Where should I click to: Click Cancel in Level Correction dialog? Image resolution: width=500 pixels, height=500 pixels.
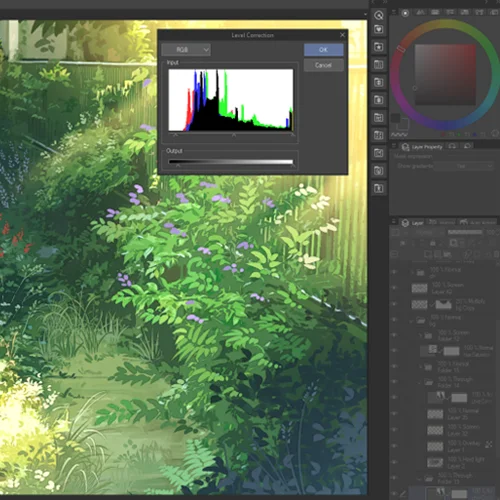323,65
